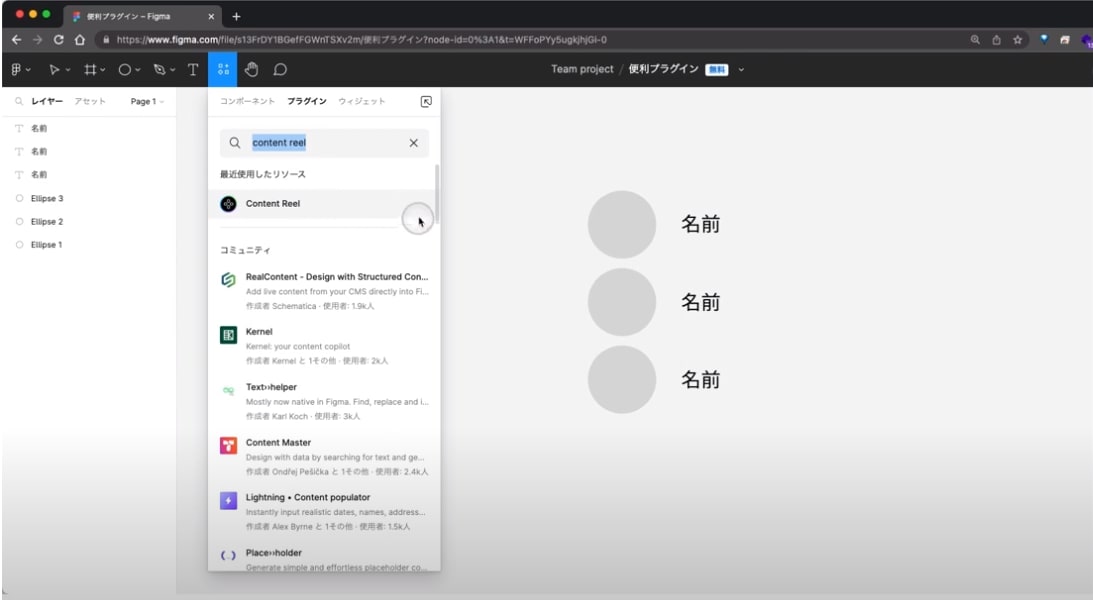This screenshot has width=1093, height=600.
Task: Open the Kernel plugin result
Action: tap(324, 346)
